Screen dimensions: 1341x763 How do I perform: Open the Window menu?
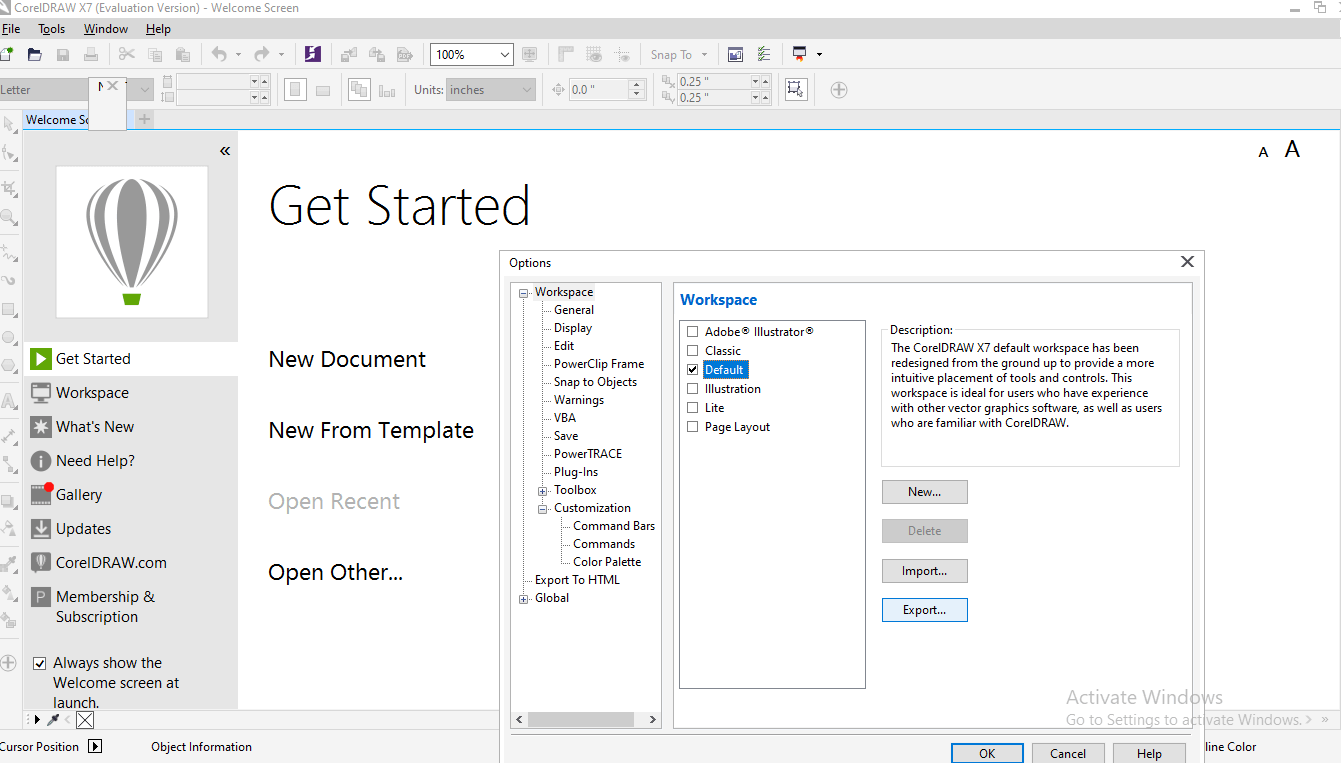click(106, 29)
